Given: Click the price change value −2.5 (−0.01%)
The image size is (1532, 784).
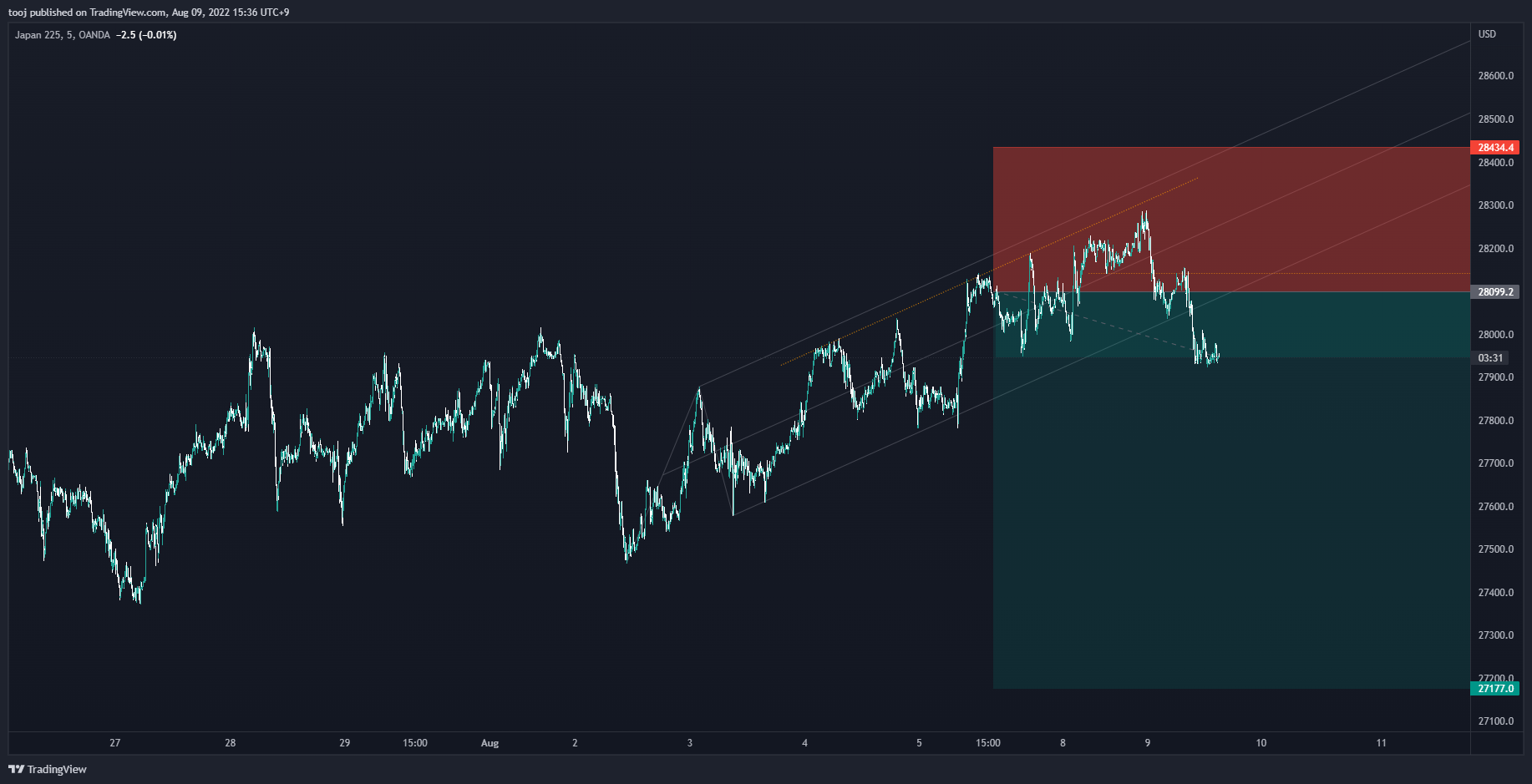Looking at the screenshot, I should pyautogui.click(x=146, y=35).
